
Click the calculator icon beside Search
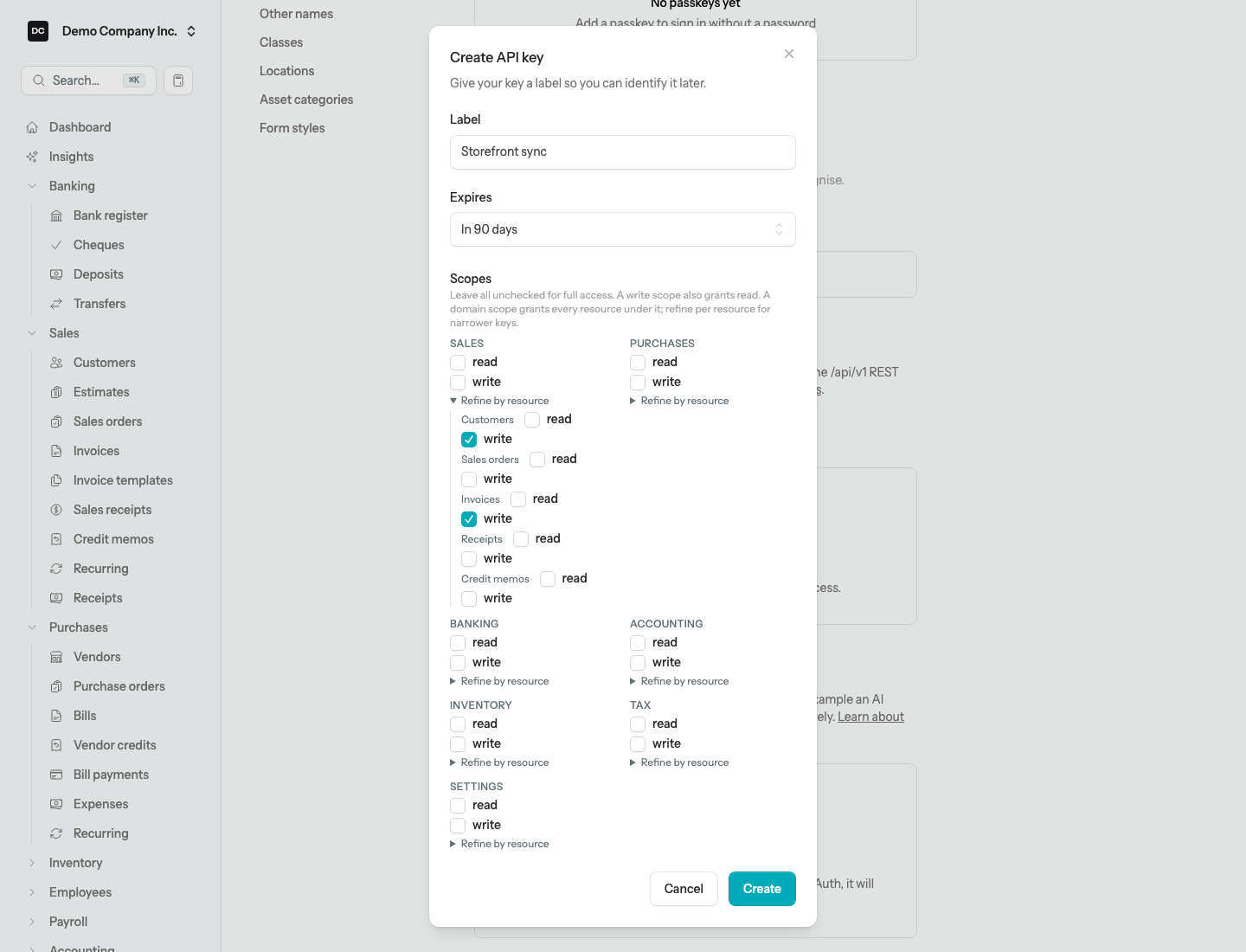[178, 80]
